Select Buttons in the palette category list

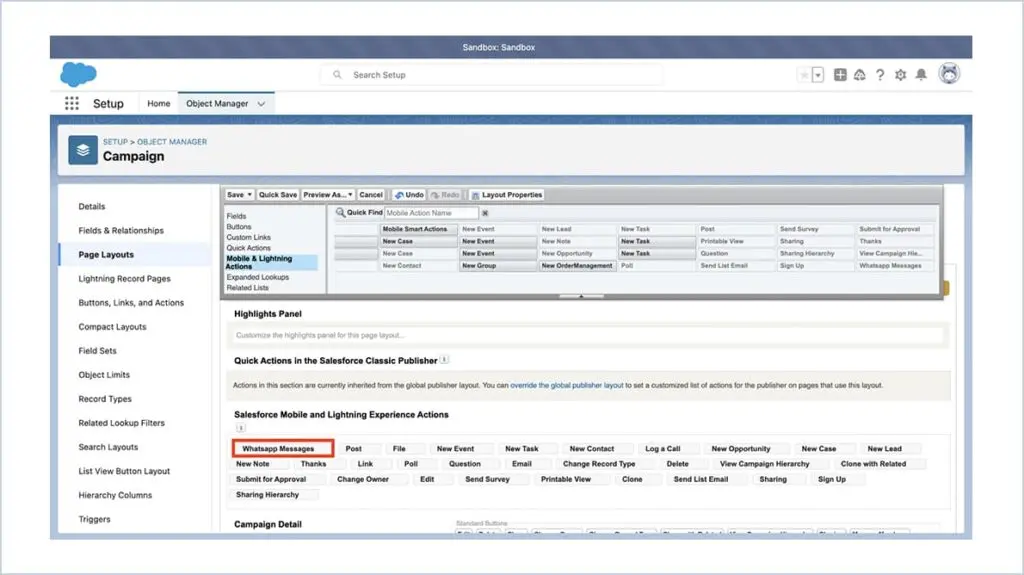239,227
